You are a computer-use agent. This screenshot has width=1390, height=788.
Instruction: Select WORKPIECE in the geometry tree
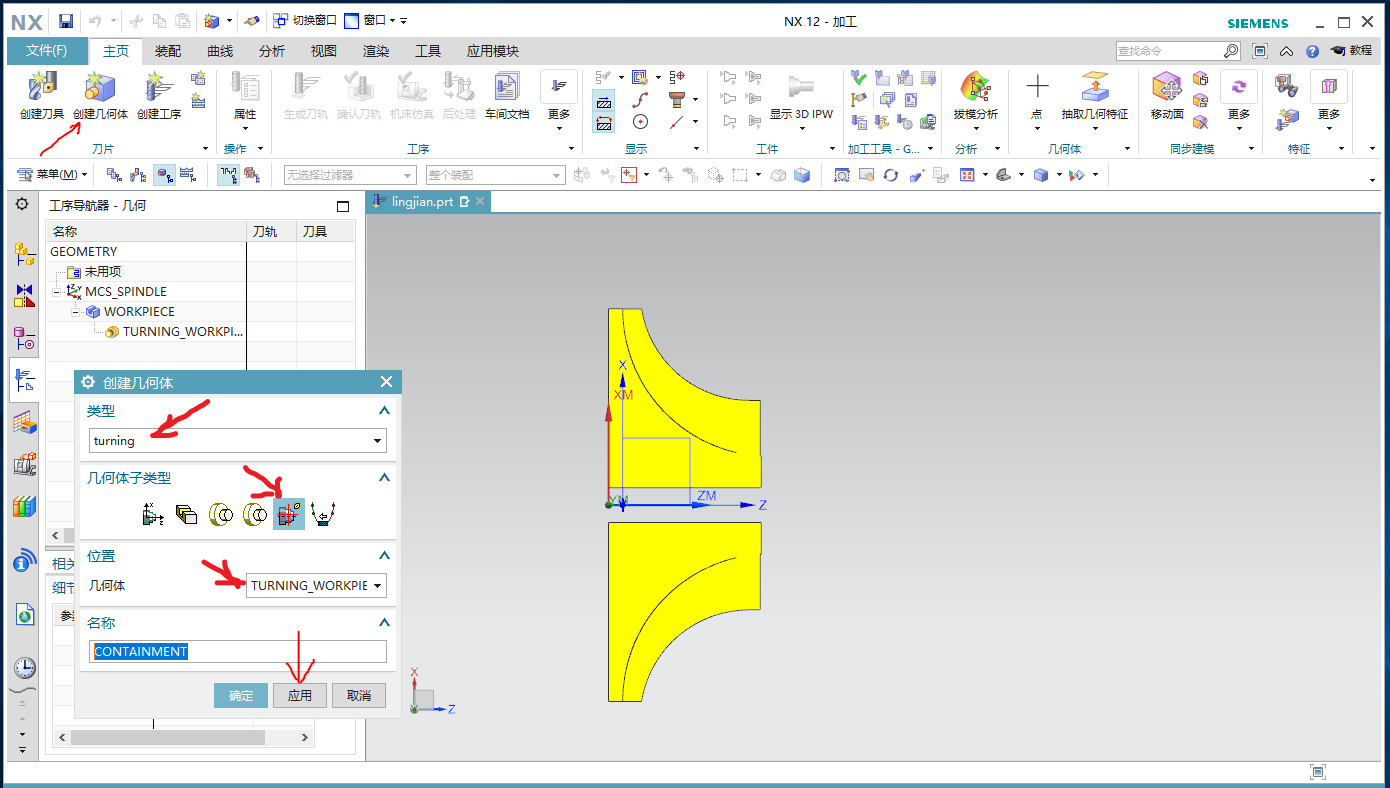138,311
